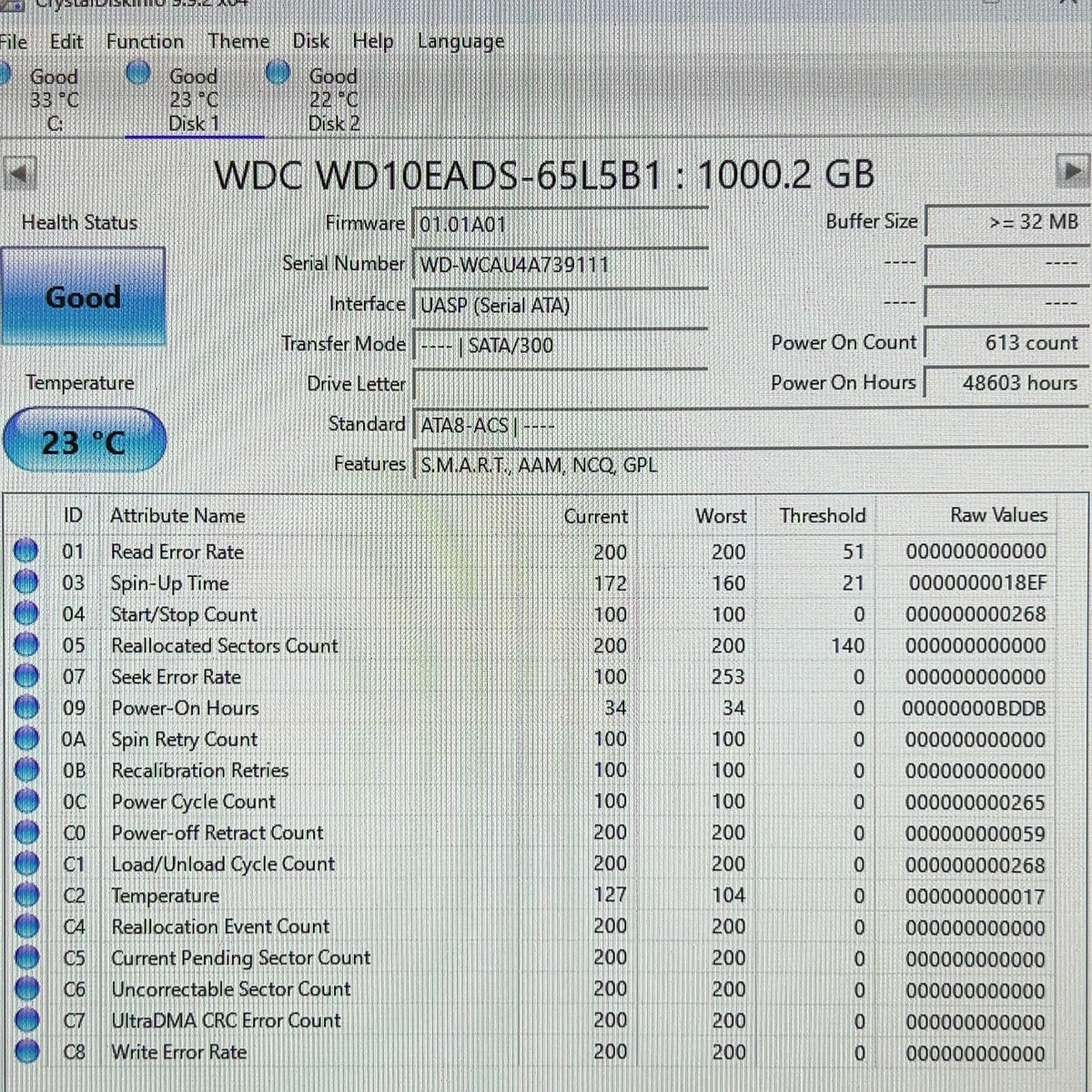
Task: Select the Raw Values column header
Action: click(998, 515)
